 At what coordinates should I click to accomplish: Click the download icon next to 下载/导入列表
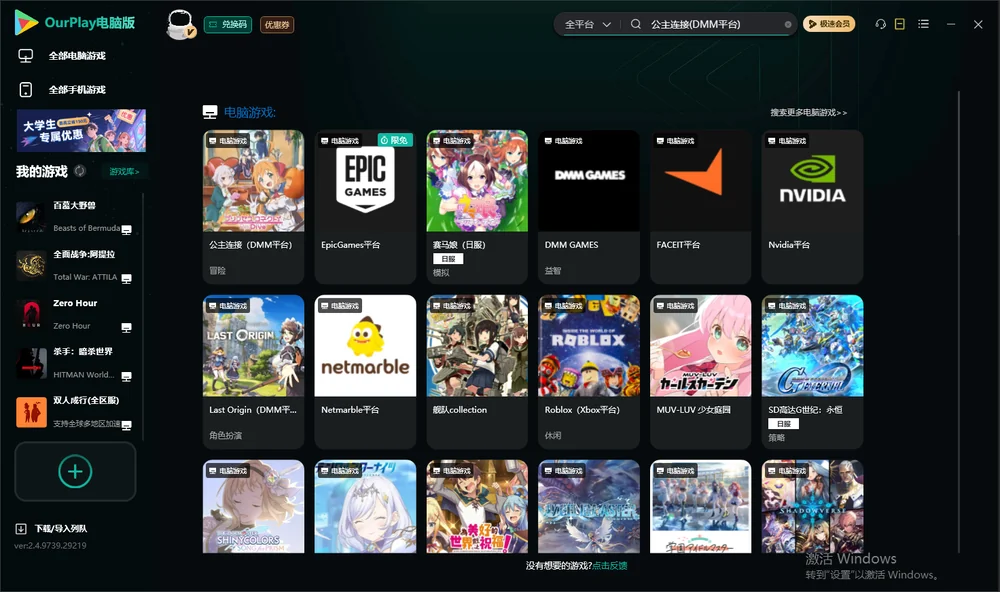point(21,528)
